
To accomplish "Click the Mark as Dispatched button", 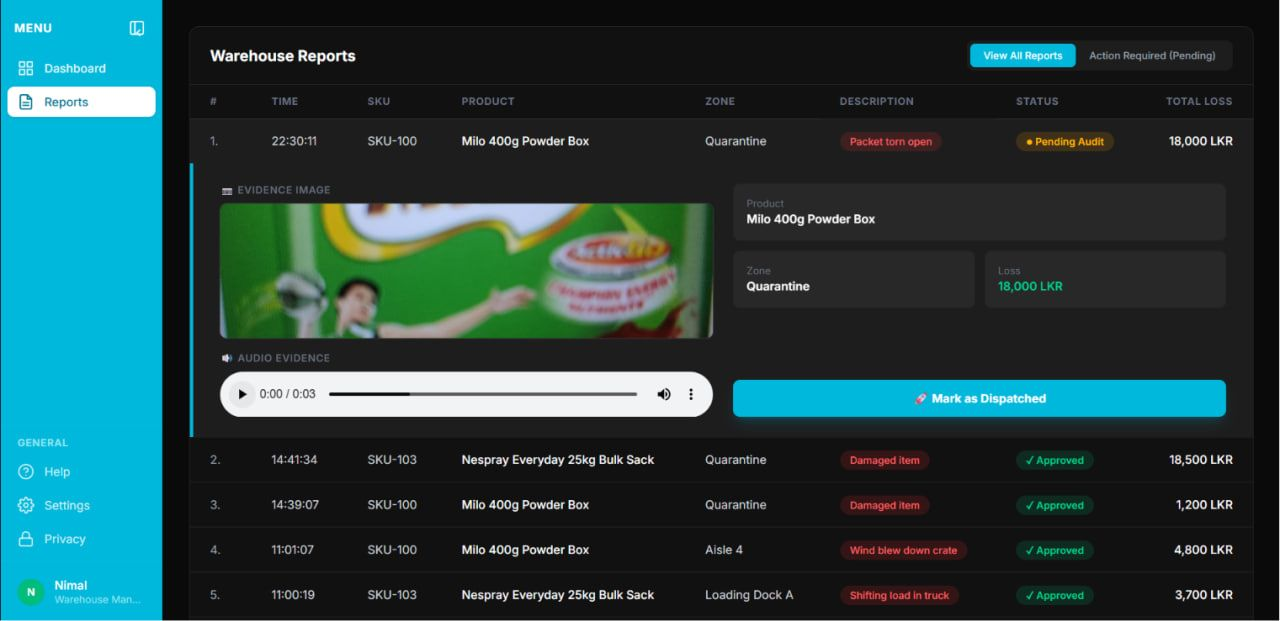I will tap(979, 398).
